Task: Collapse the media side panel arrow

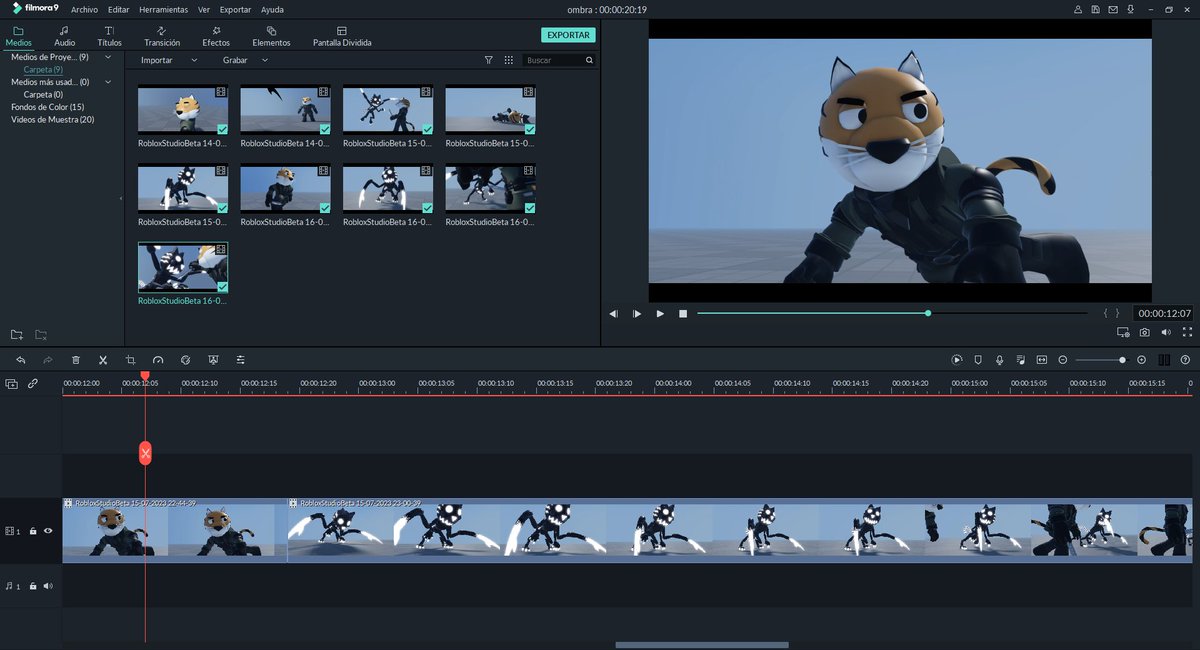Action: click(120, 198)
